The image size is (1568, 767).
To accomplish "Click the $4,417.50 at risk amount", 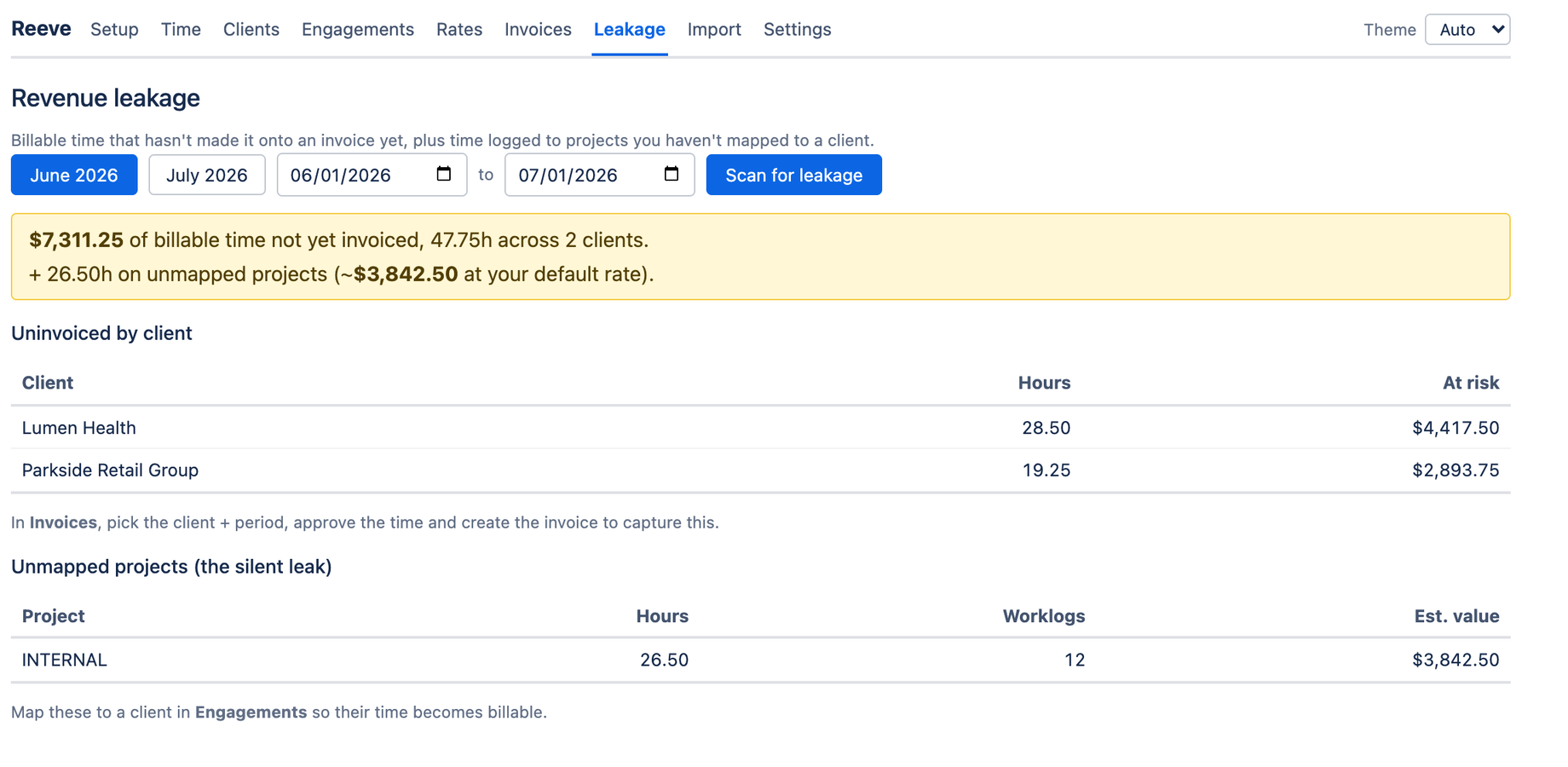I will [1456, 428].
